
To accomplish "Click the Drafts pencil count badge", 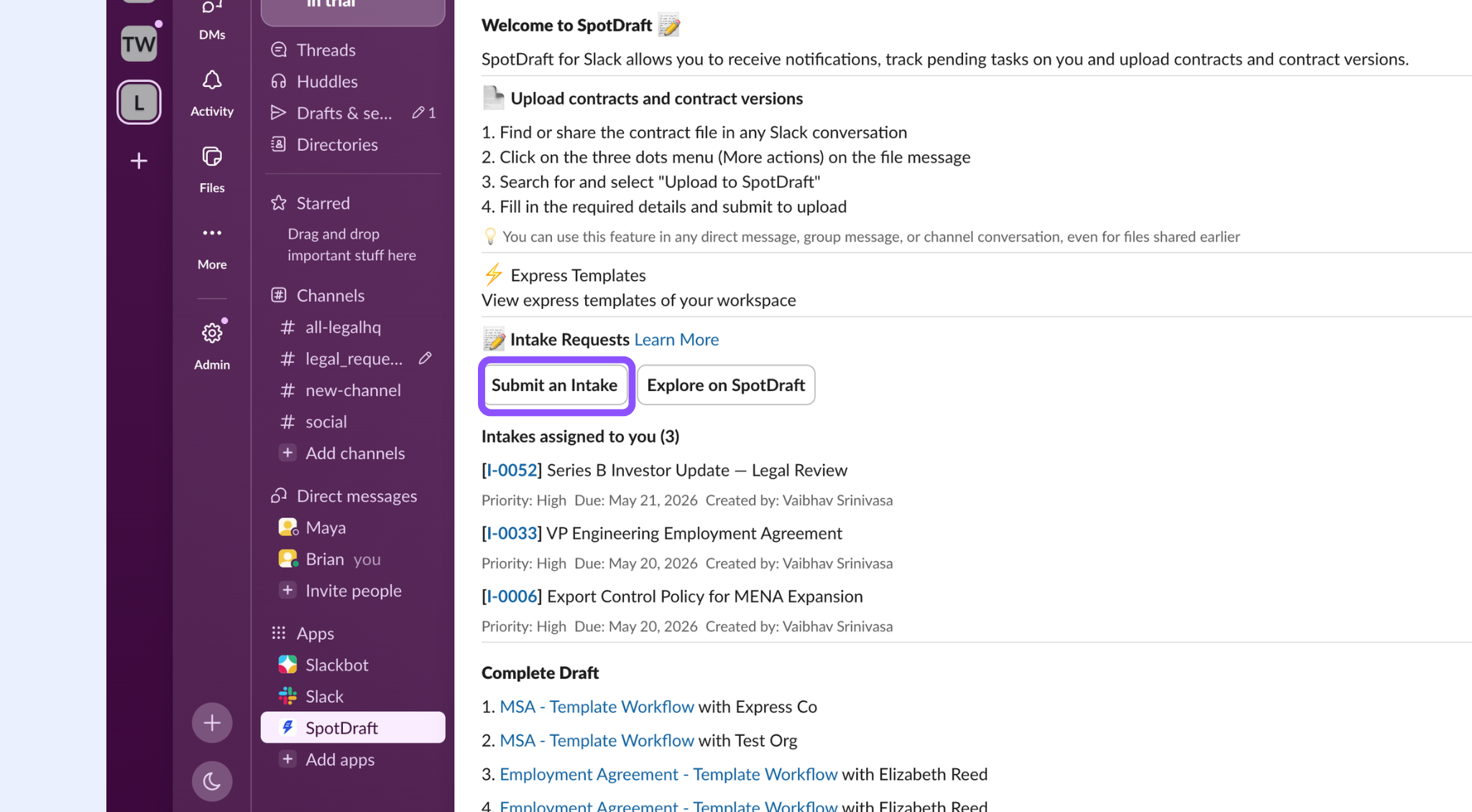I will pos(424,113).
